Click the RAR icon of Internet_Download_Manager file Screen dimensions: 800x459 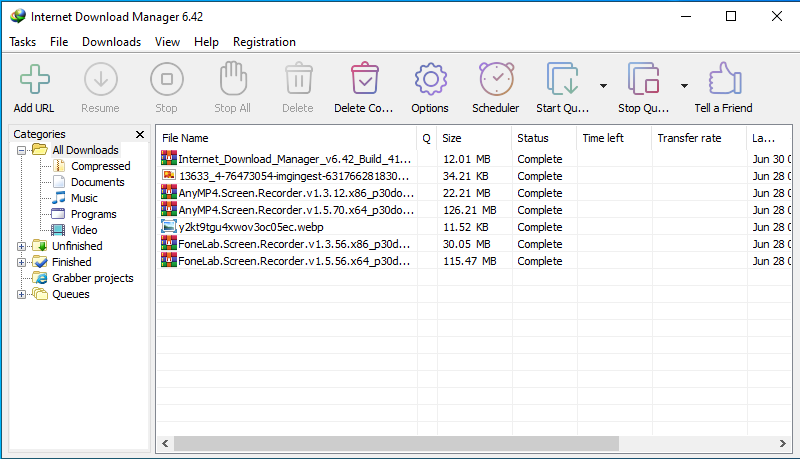[x=169, y=158]
